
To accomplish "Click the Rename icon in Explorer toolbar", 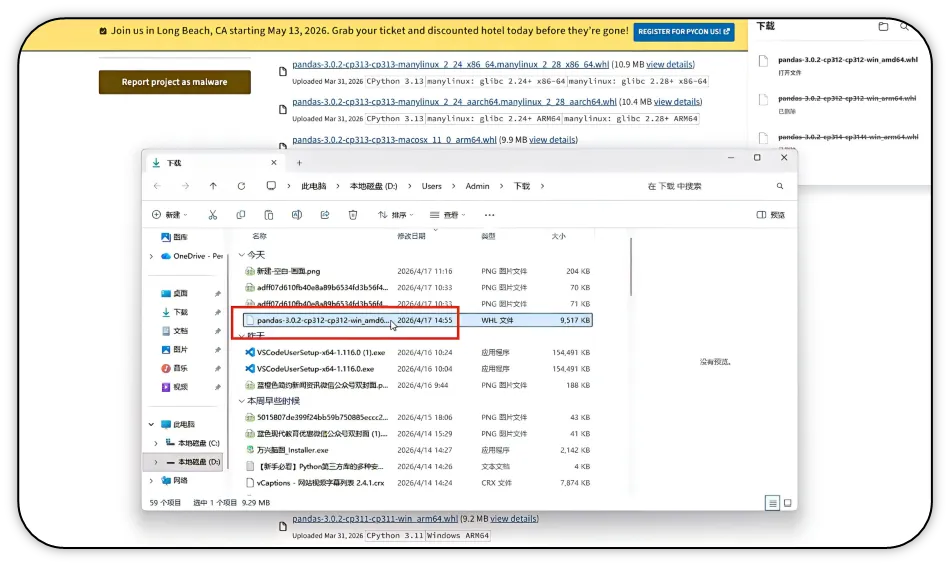I will point(296,215).
